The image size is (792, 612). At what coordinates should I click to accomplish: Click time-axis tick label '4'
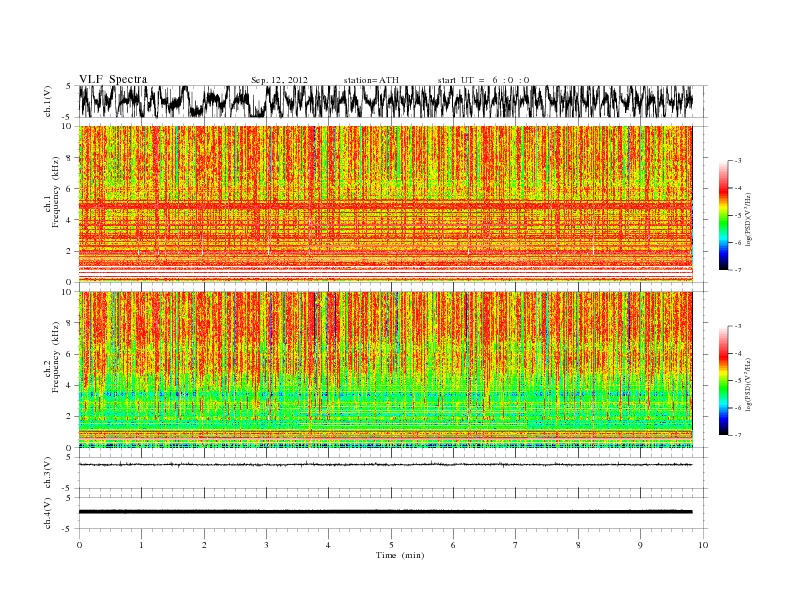(x=328, y=545)
